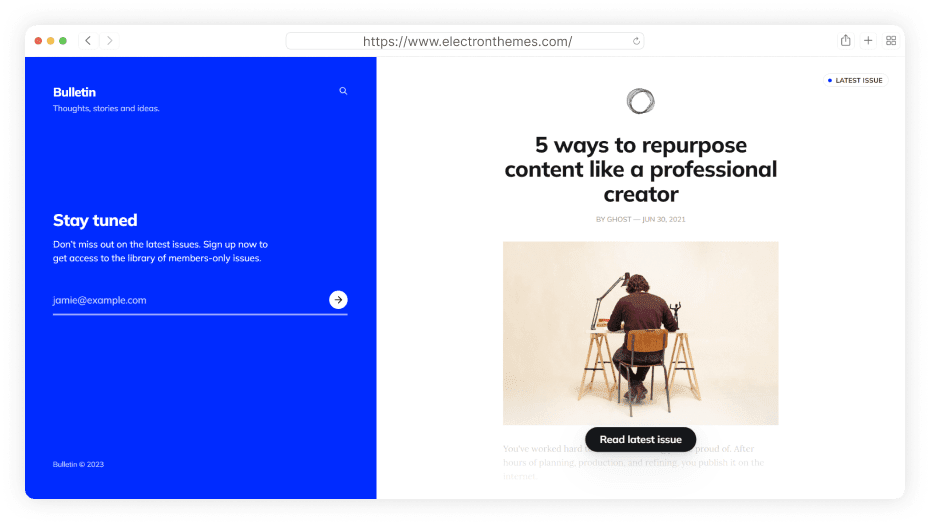
Task: Open a new tab with plus icon
Action: tap(868, 40)
